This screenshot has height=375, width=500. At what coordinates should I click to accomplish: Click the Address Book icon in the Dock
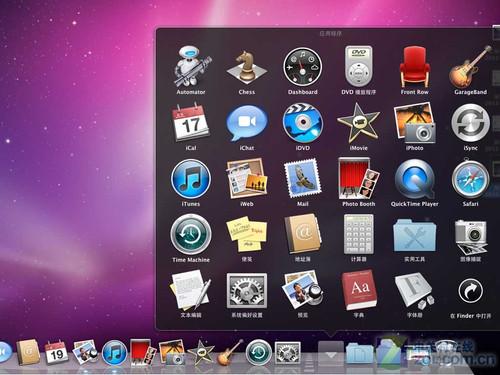(28, 352)
